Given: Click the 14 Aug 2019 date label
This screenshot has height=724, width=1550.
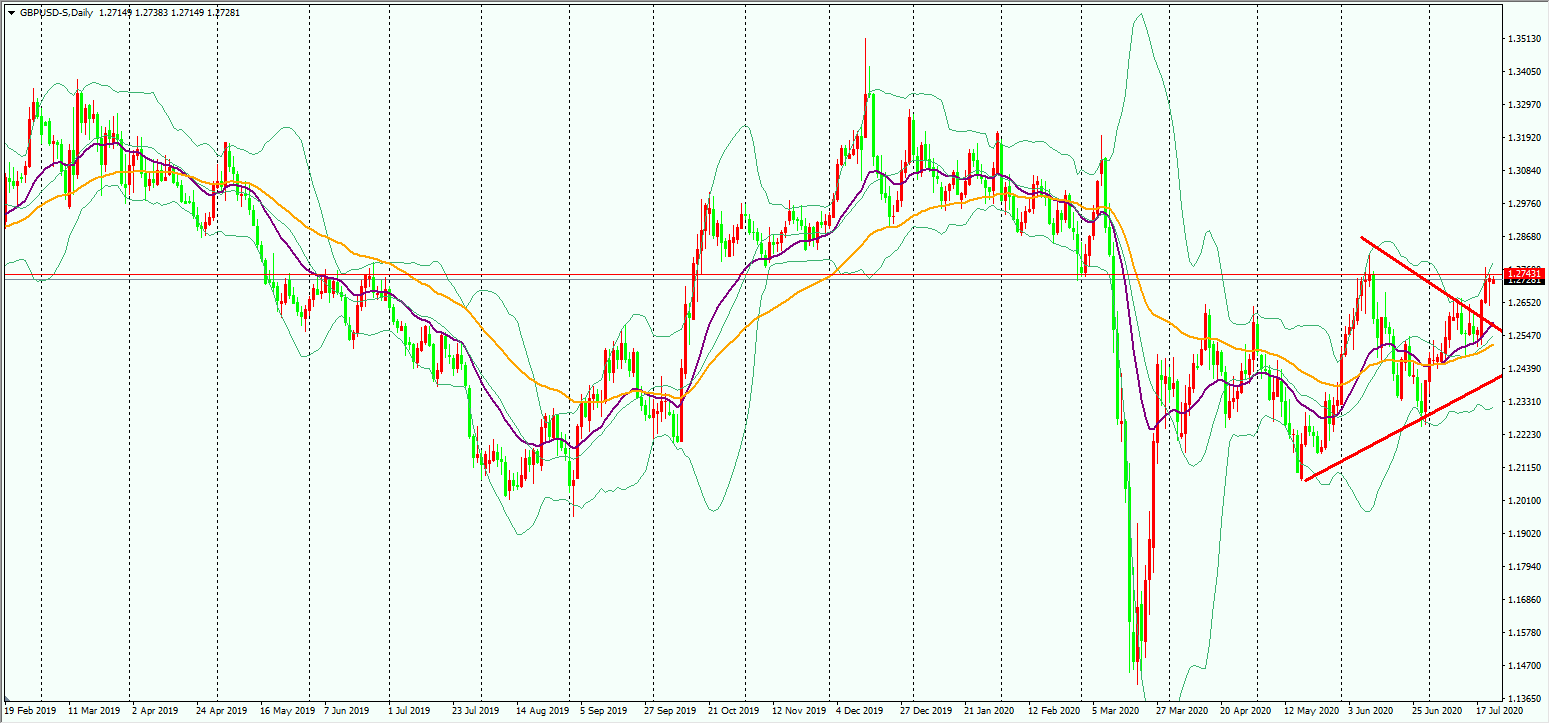Looking at the screenshot, I should [x=541, y=712].
